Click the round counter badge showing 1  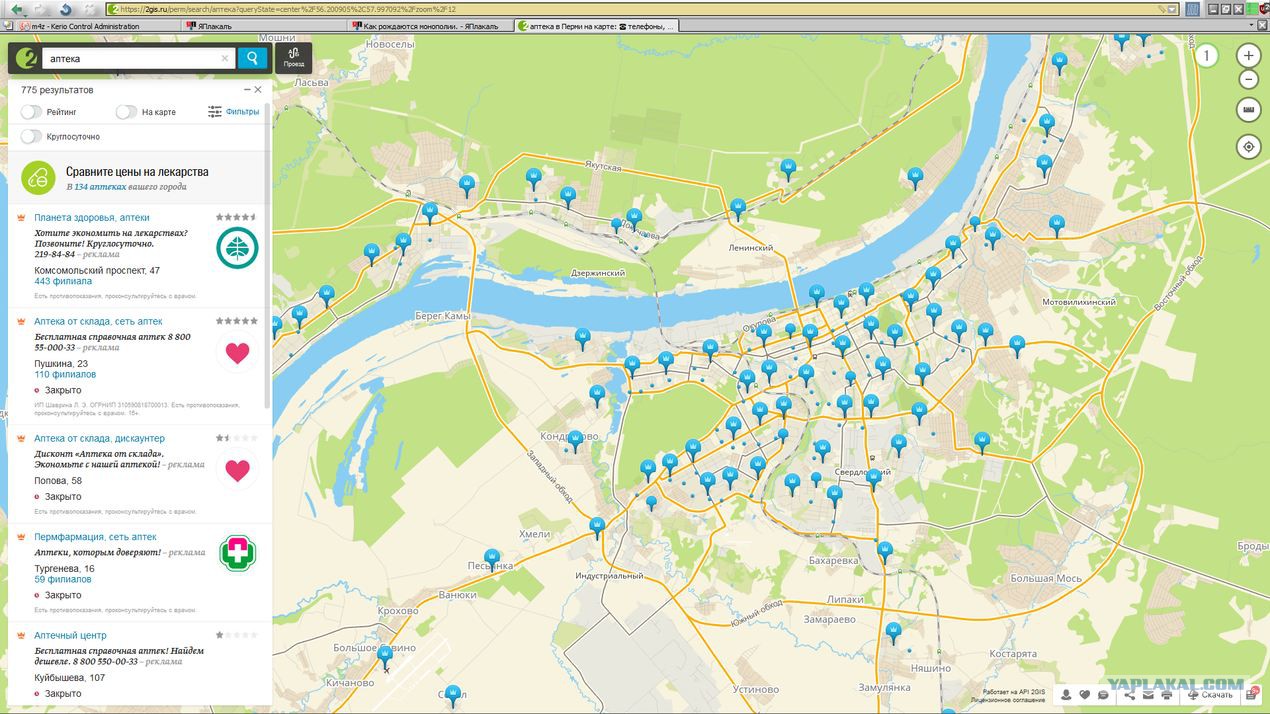click(1207, 56)
